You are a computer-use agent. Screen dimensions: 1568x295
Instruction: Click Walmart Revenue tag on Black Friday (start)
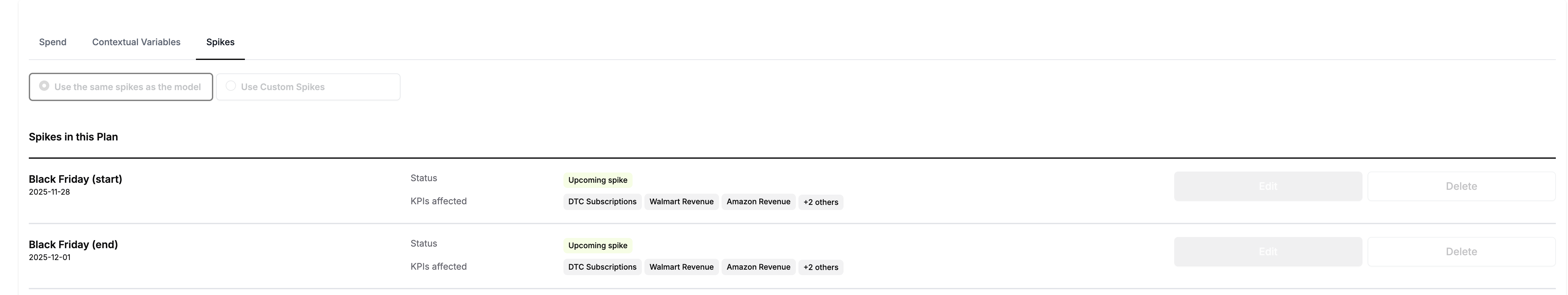[x=681, y=202]
